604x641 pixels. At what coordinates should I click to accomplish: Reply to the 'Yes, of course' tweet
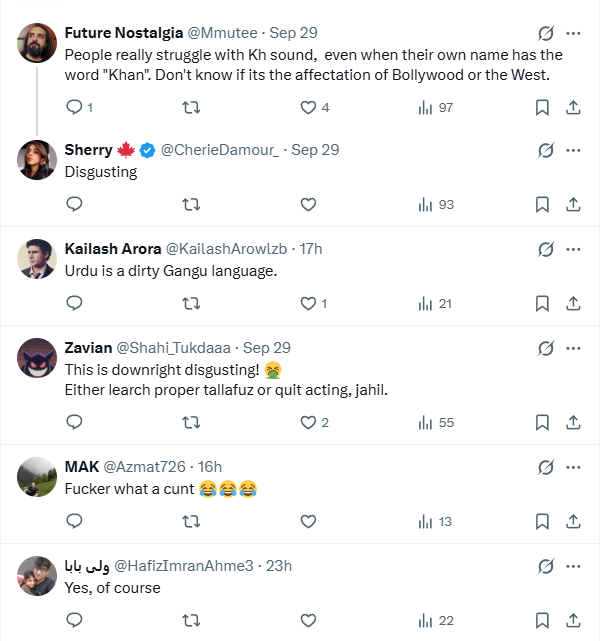click(x=74, y=620)
